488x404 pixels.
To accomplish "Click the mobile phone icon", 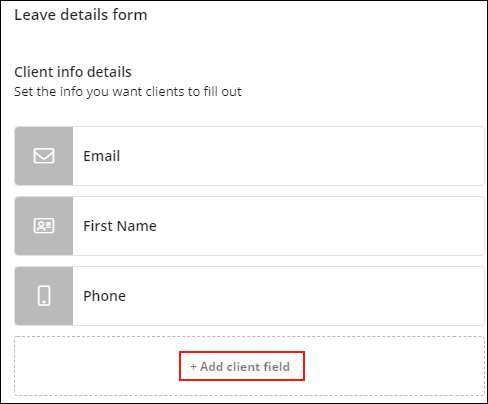I will click(x=44, y=296).
